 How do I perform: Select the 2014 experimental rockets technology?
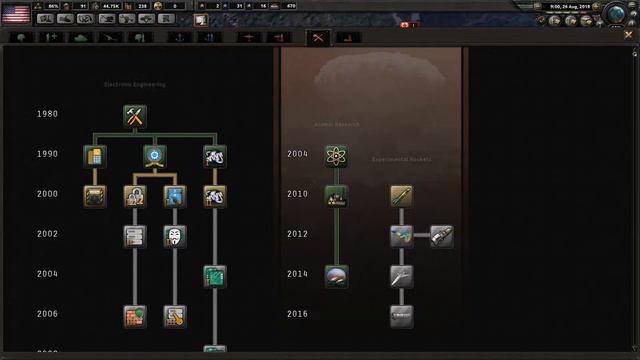click(x=401, y=276)
